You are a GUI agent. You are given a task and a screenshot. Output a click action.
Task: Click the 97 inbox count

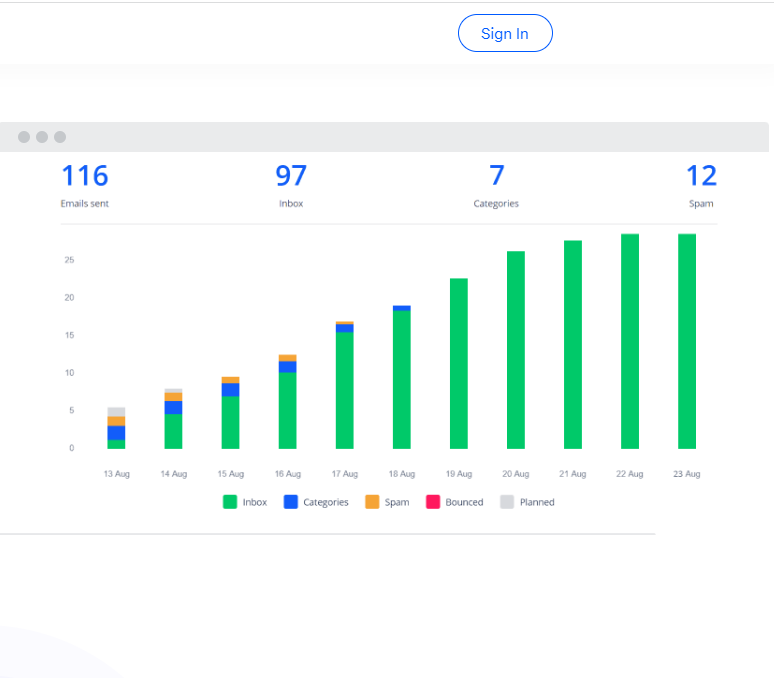(x=291, y=176)
